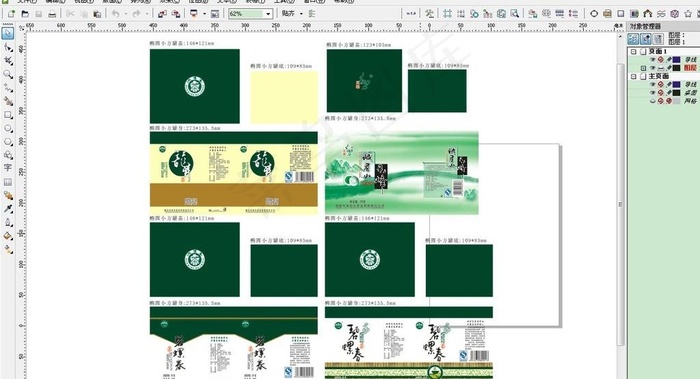Viewport: 700px width, 379px height.
Task: Select the 页面1 page in object manager
Action: pos(658,51)
